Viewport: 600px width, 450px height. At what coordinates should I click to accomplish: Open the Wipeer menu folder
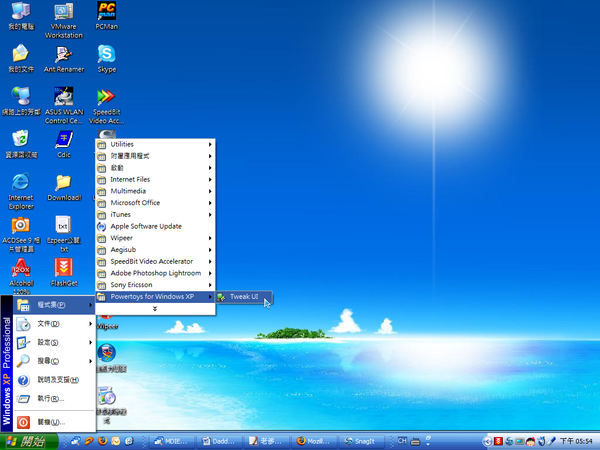pyautogui.click(x=155, y=238)
